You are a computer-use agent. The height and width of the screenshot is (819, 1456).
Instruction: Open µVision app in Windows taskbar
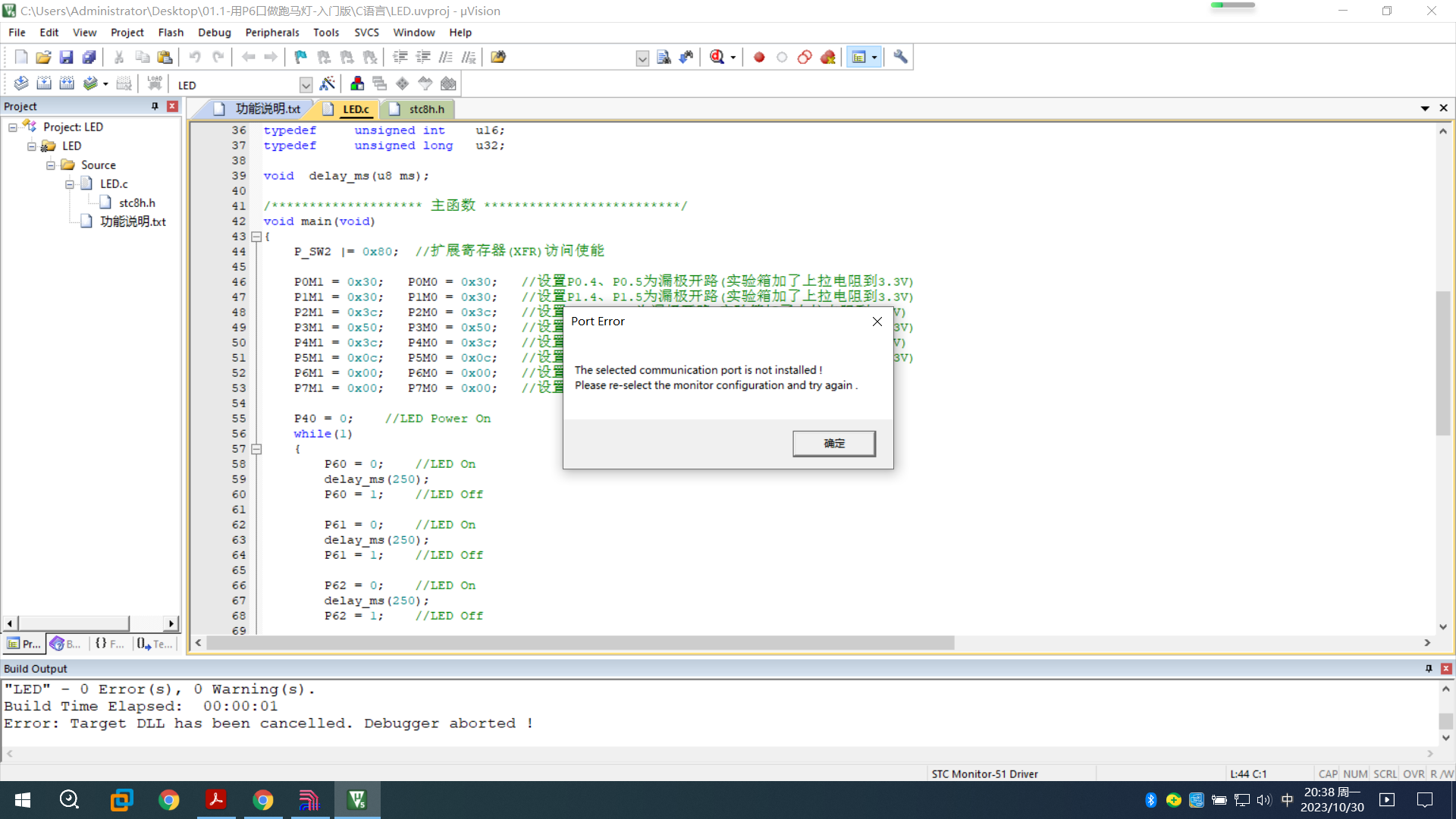pyautogui.click(x=357, y=800)
